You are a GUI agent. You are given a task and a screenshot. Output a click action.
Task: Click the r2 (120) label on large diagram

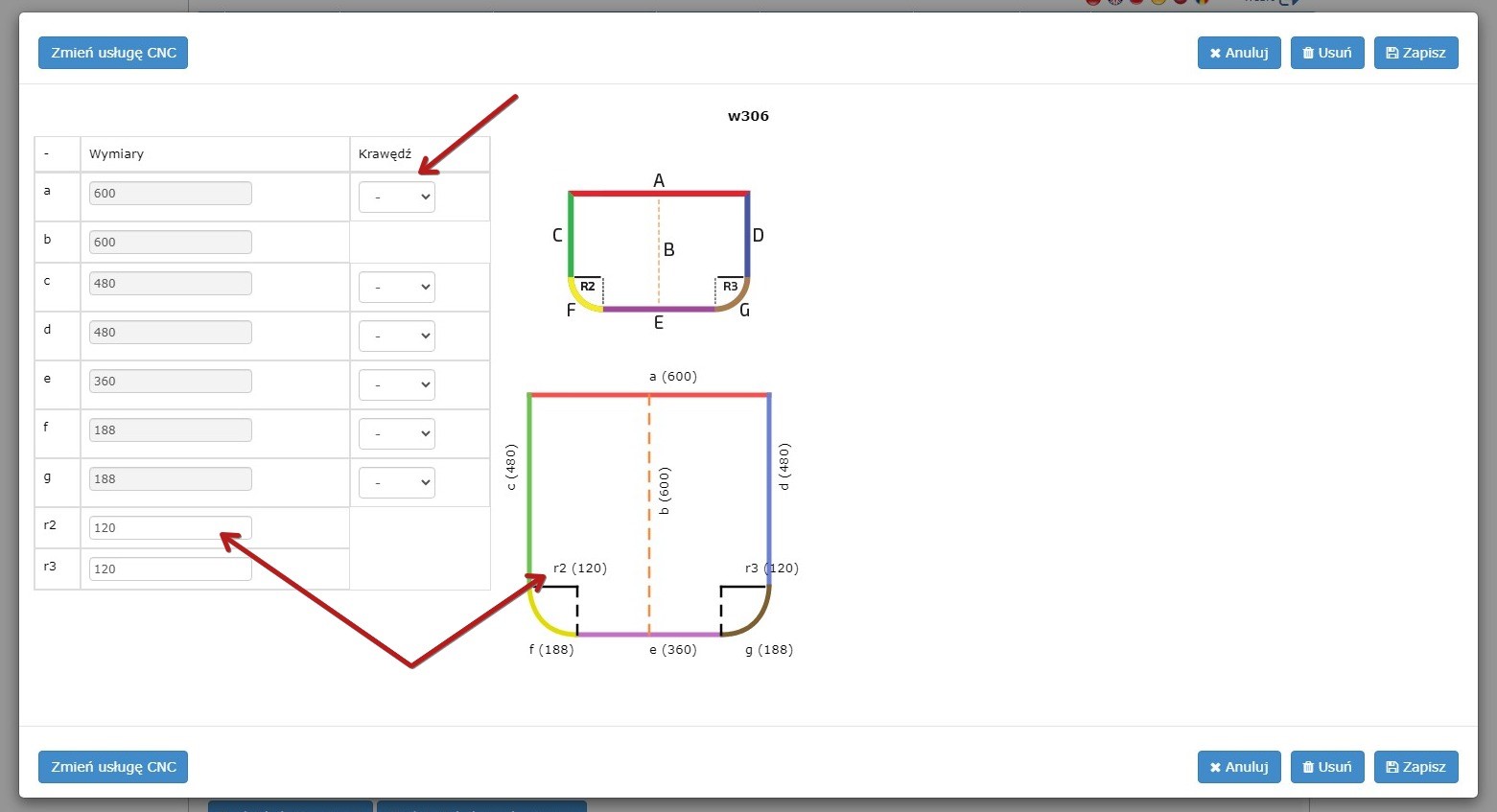[x=580, y=568]
